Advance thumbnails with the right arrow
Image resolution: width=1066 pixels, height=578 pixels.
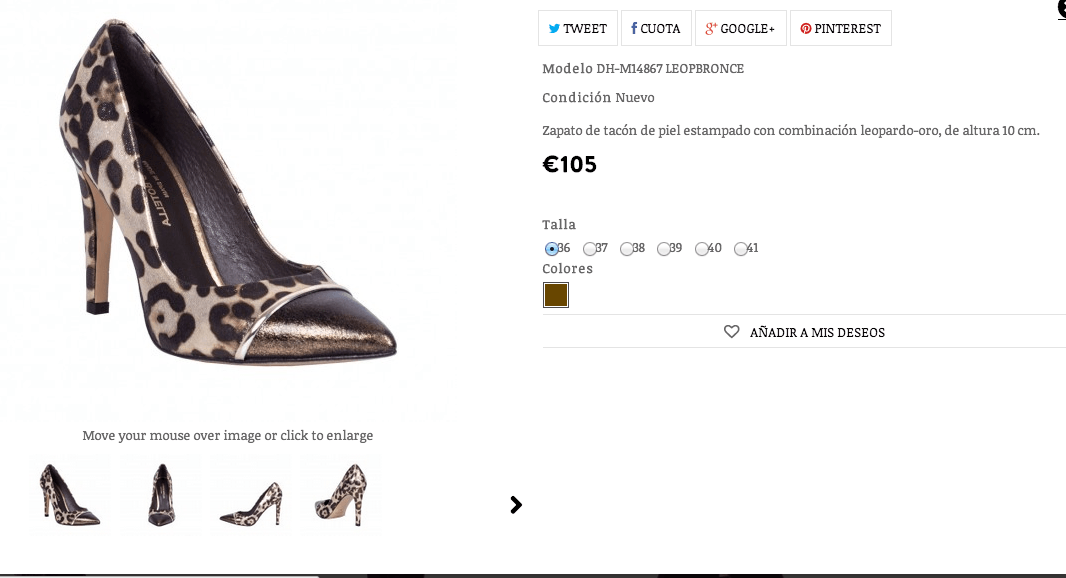point(516,505)
